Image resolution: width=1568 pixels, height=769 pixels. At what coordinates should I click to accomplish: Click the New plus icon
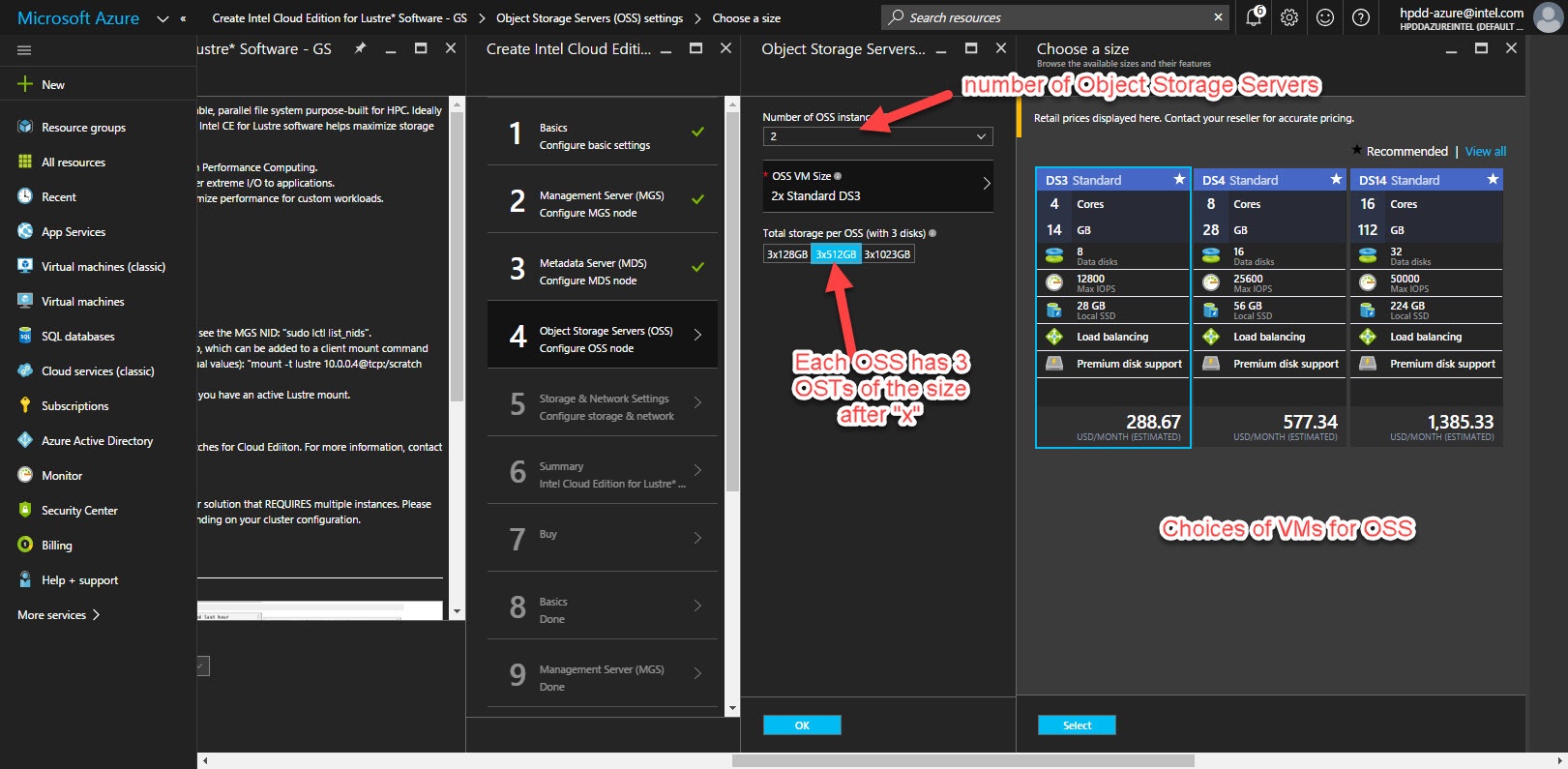tap(25, 84)
